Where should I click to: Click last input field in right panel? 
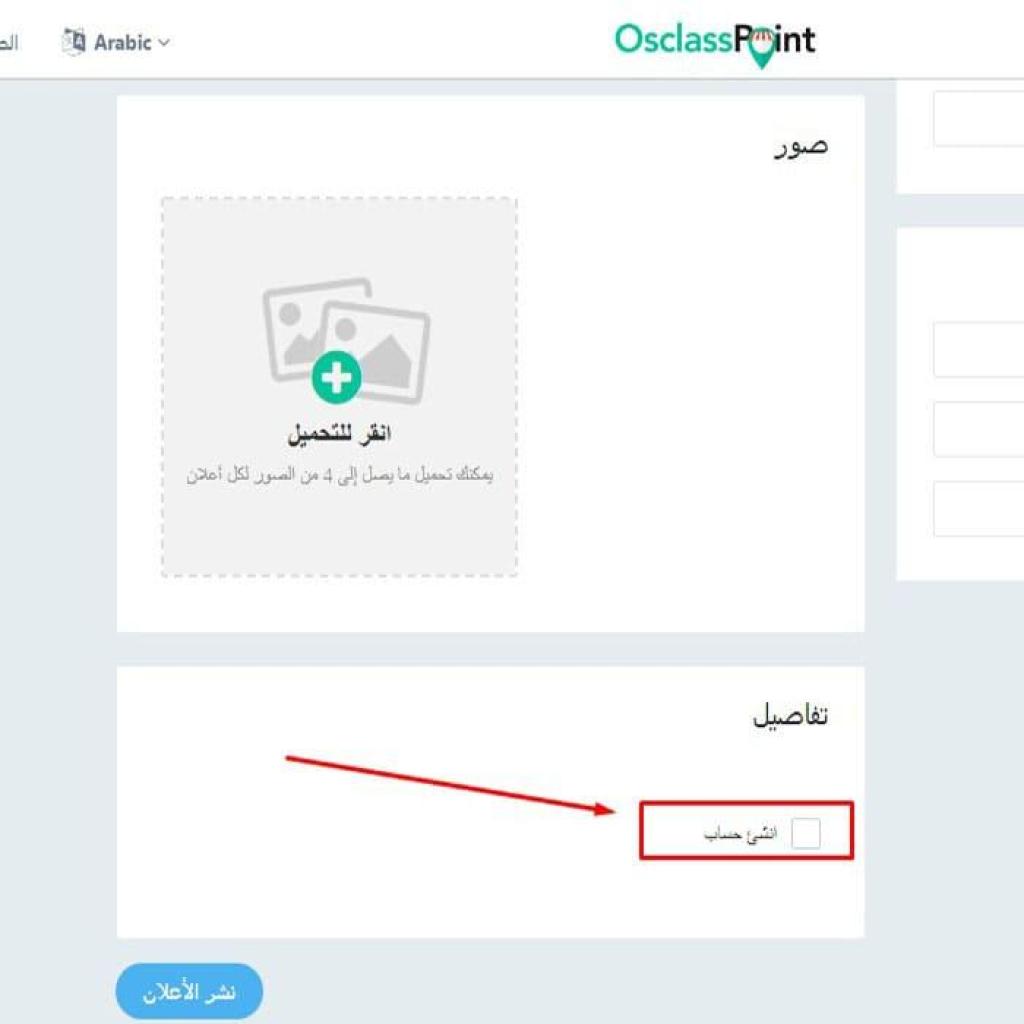click(x=978, y=509)
